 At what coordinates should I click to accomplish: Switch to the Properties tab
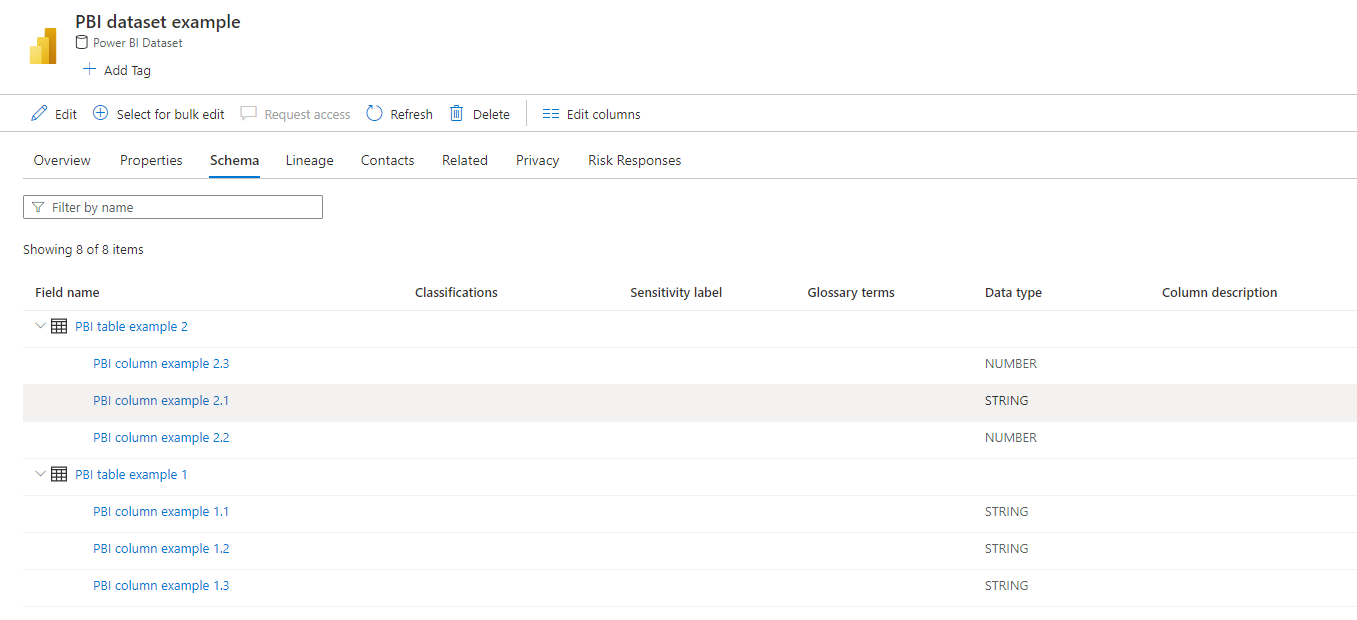(151, 160)
